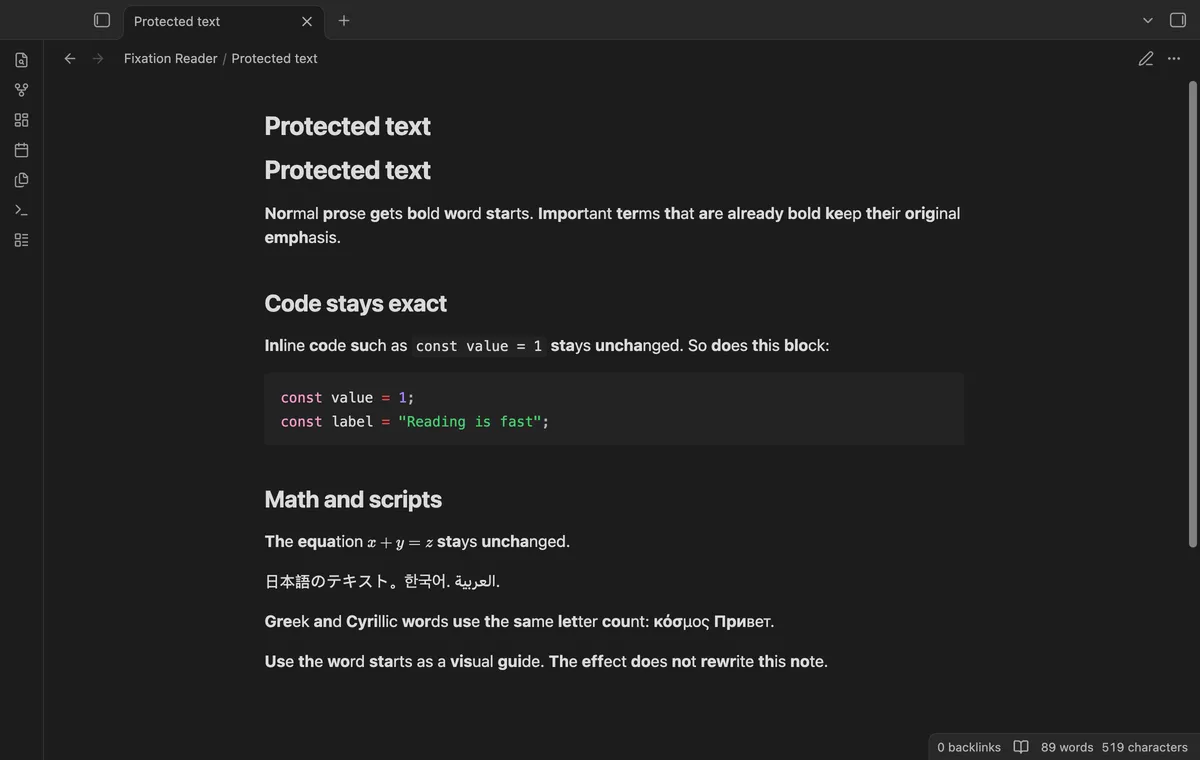The width and height of the screenshot is (1200, 760).
Task: Click the Greek word κόσμος
Action: coord(681,622)
